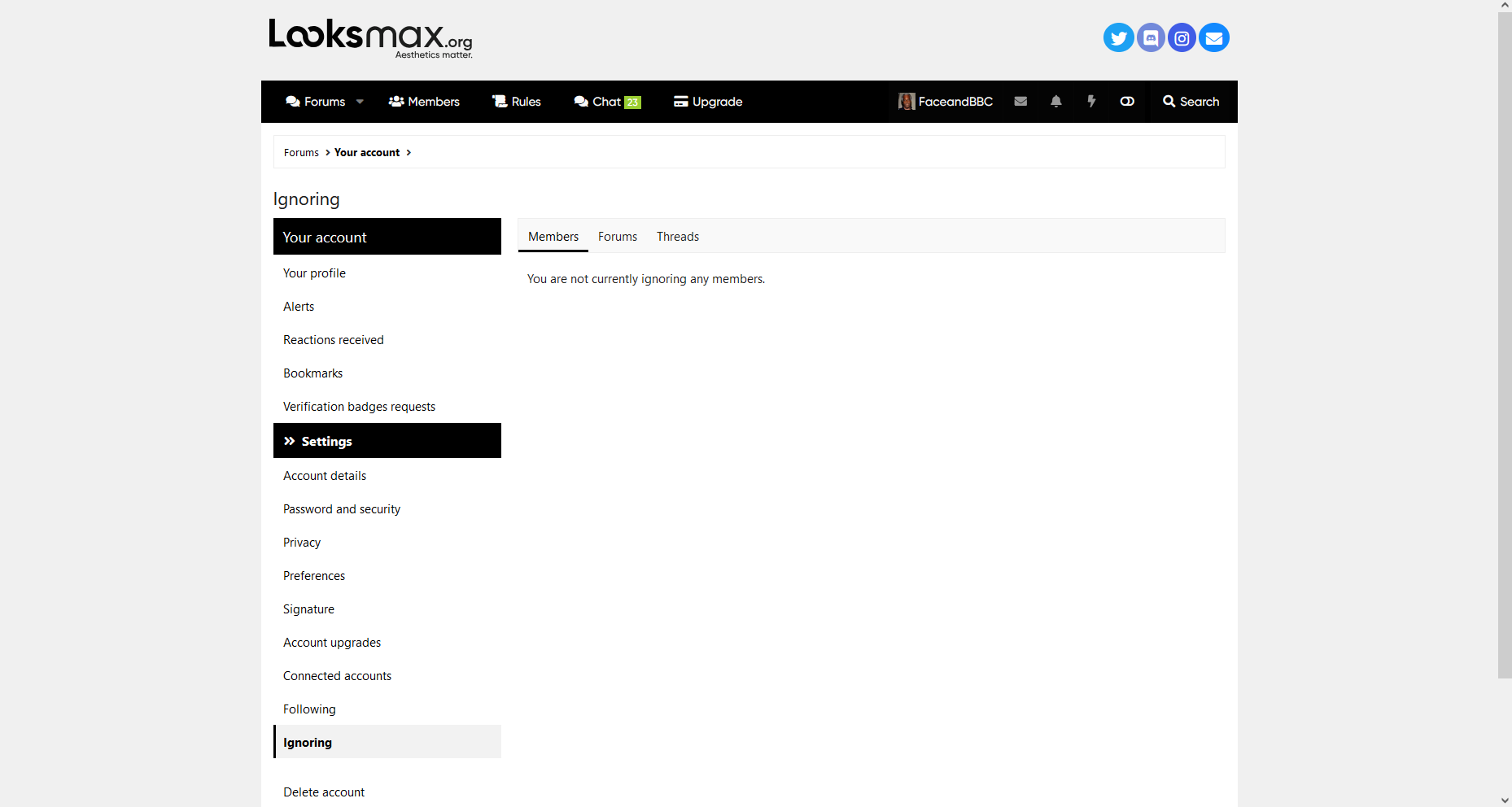1512x807 pixels.
Task: Switch to the Forums ignoring tab
Action: click(x=617, y=237)
